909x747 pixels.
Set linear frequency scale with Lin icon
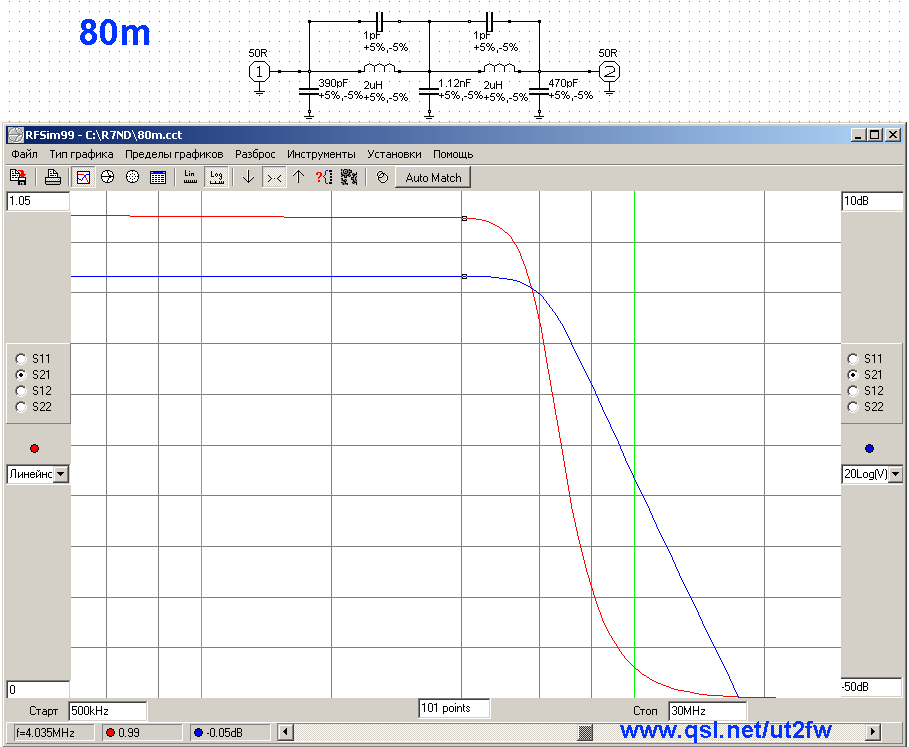(x=190, y=177)
